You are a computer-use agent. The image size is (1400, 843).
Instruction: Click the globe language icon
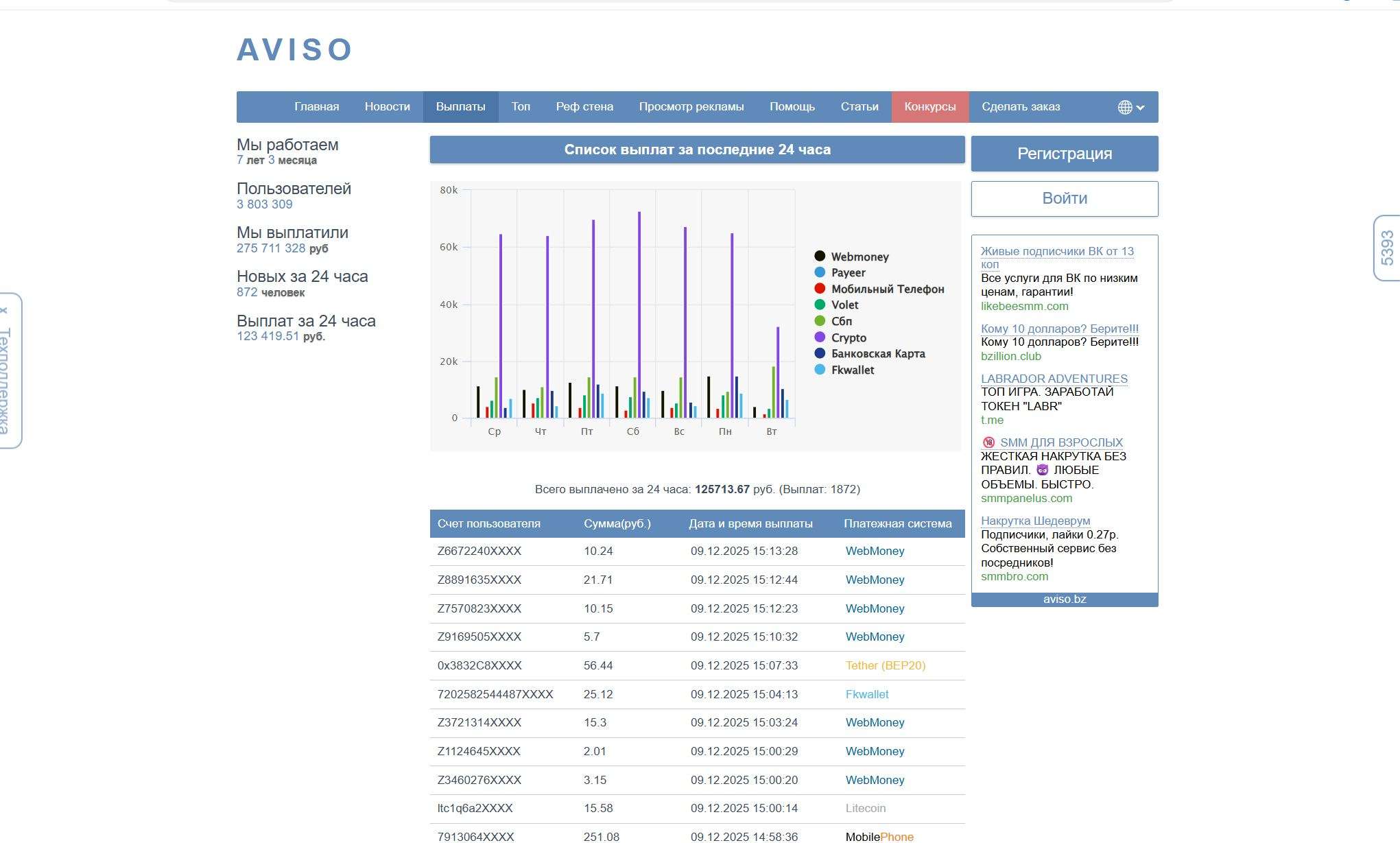(1124, 107)
